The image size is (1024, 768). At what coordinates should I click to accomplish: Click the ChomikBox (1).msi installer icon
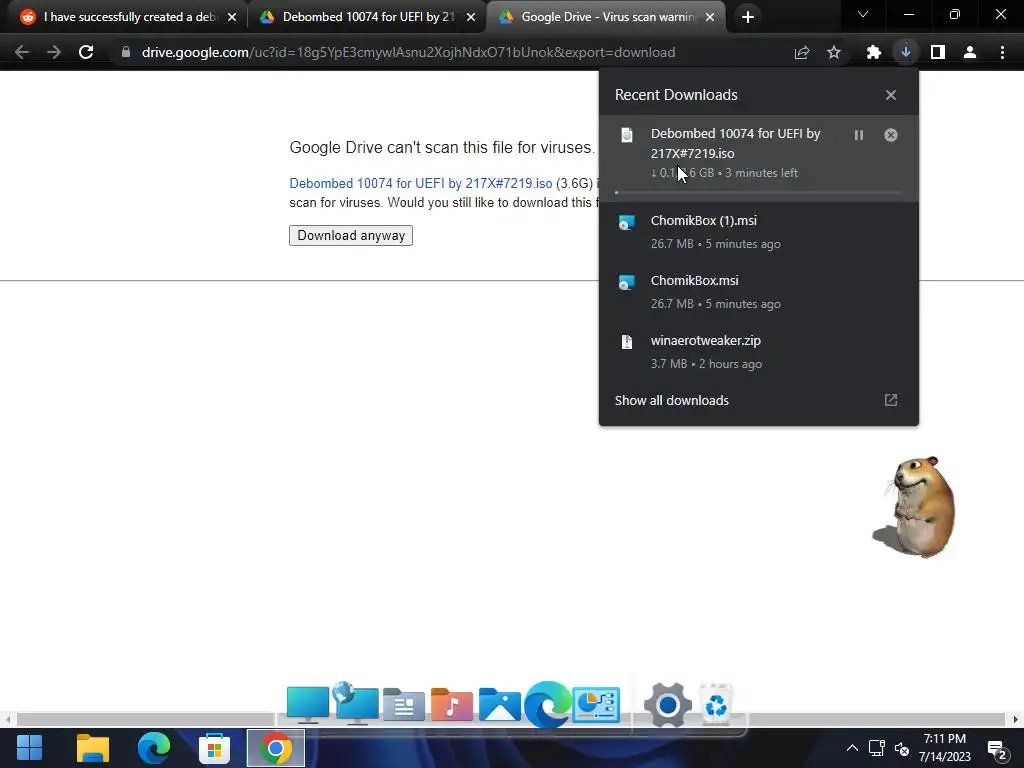point(627,222)
